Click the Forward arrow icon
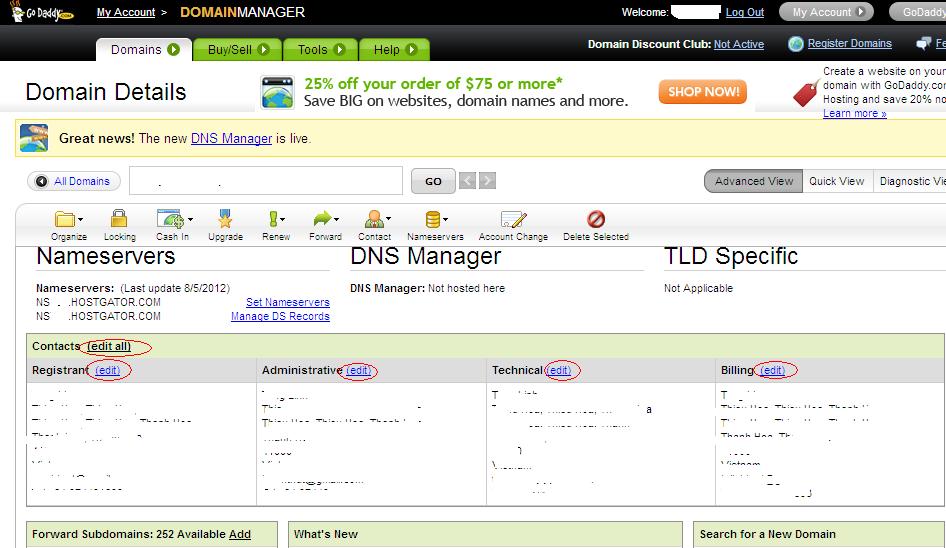Viewport: 946px width, 548px height. pyautogui.click(x=323, y=218)
